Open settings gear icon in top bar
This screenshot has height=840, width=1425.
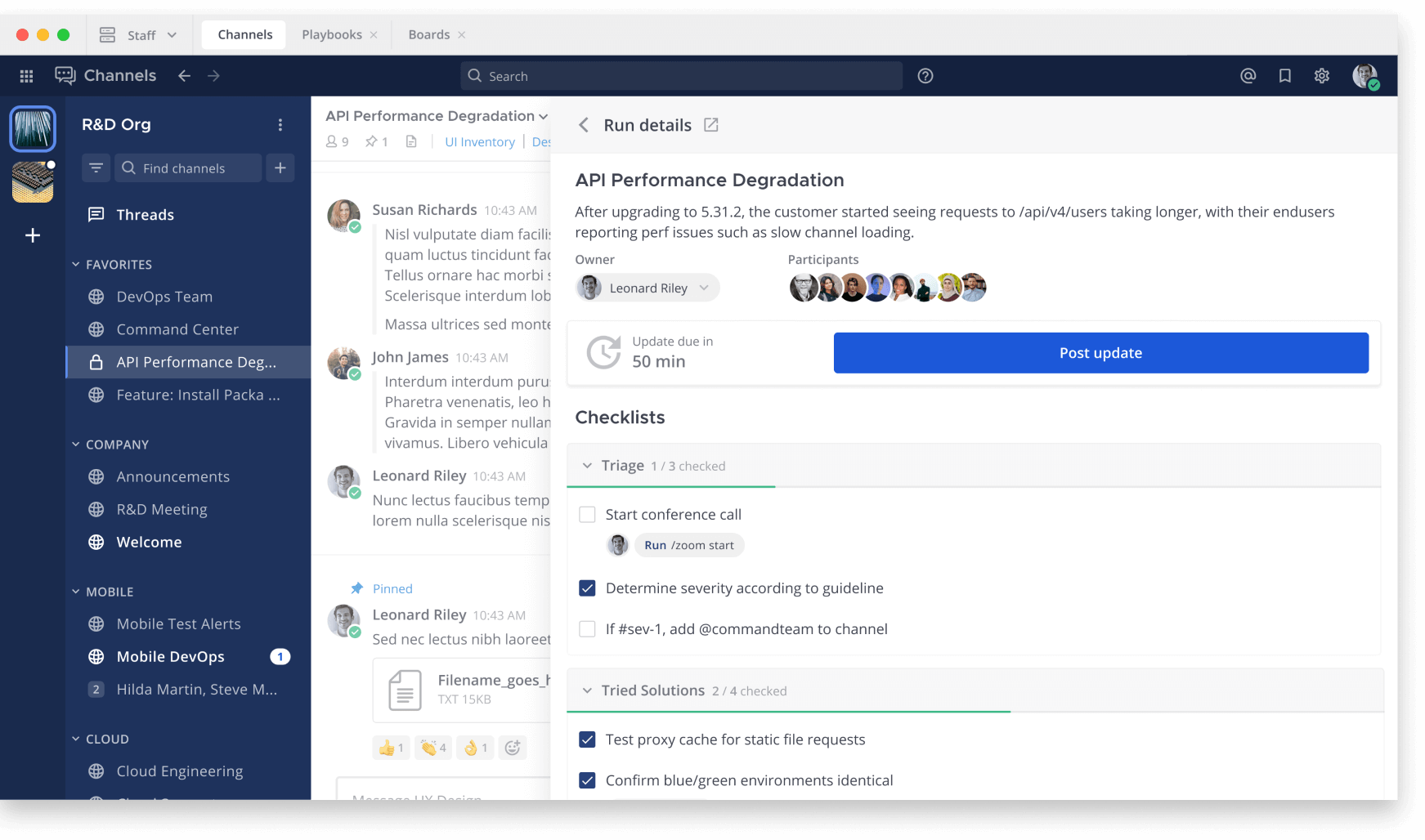click(x=1322, y=76)
